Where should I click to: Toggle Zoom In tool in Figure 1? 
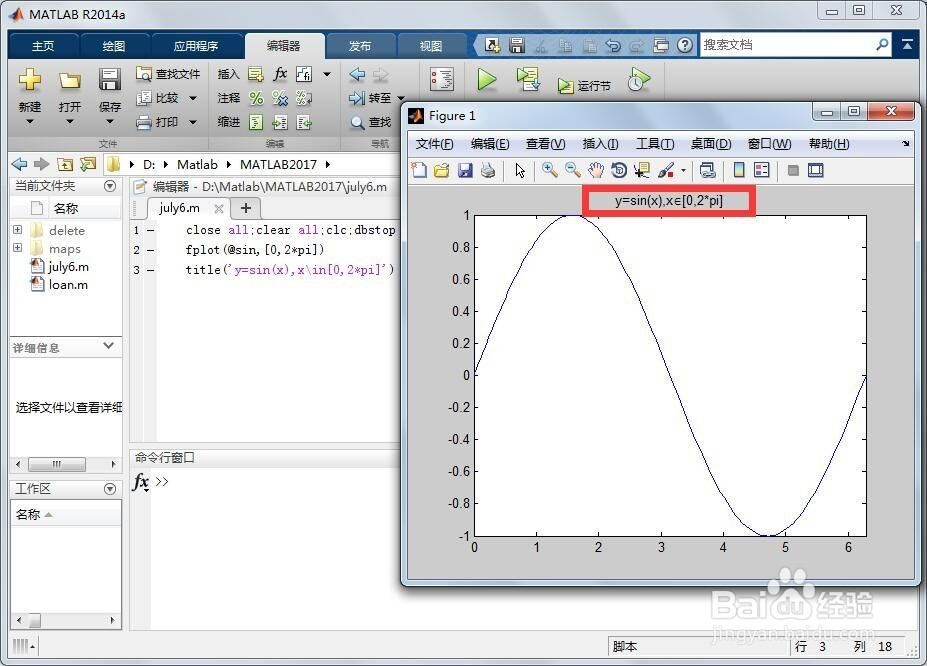pyautogui.click(x=549, y=171)
